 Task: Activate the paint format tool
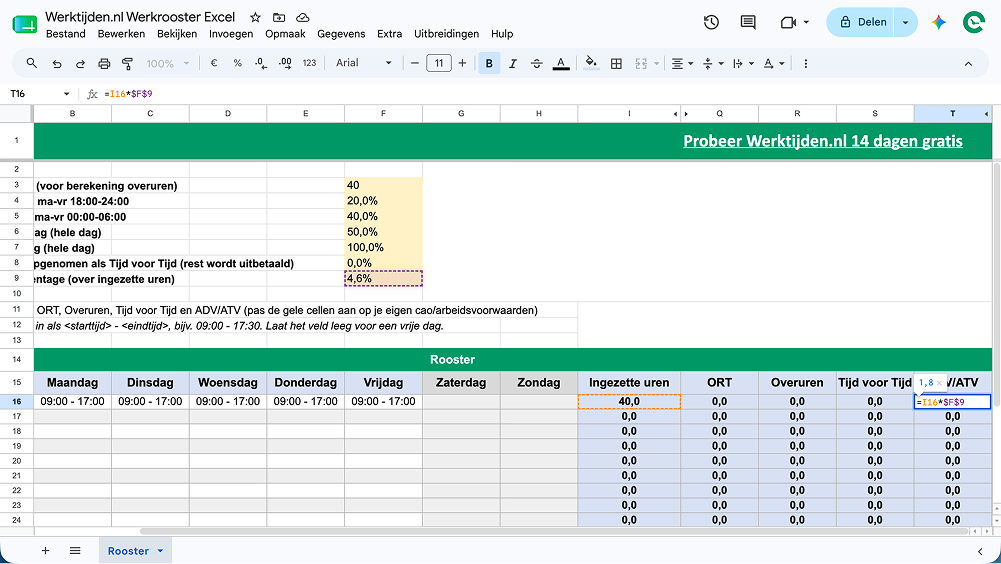tap(128, 63)
